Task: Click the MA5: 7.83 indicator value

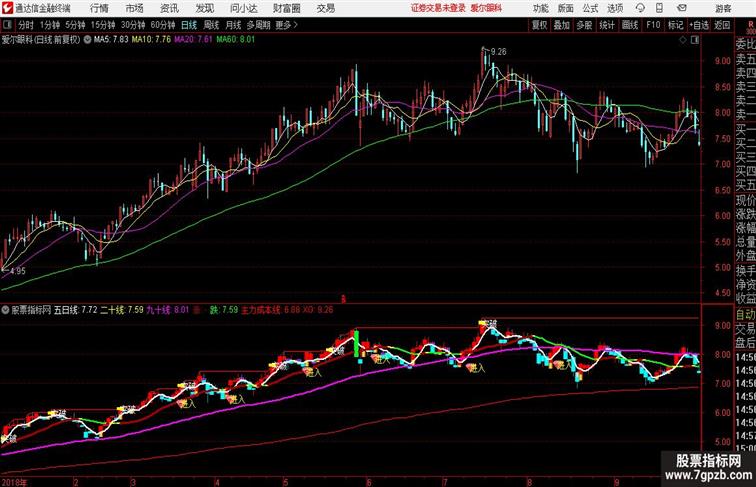Action: coord(111,40)
